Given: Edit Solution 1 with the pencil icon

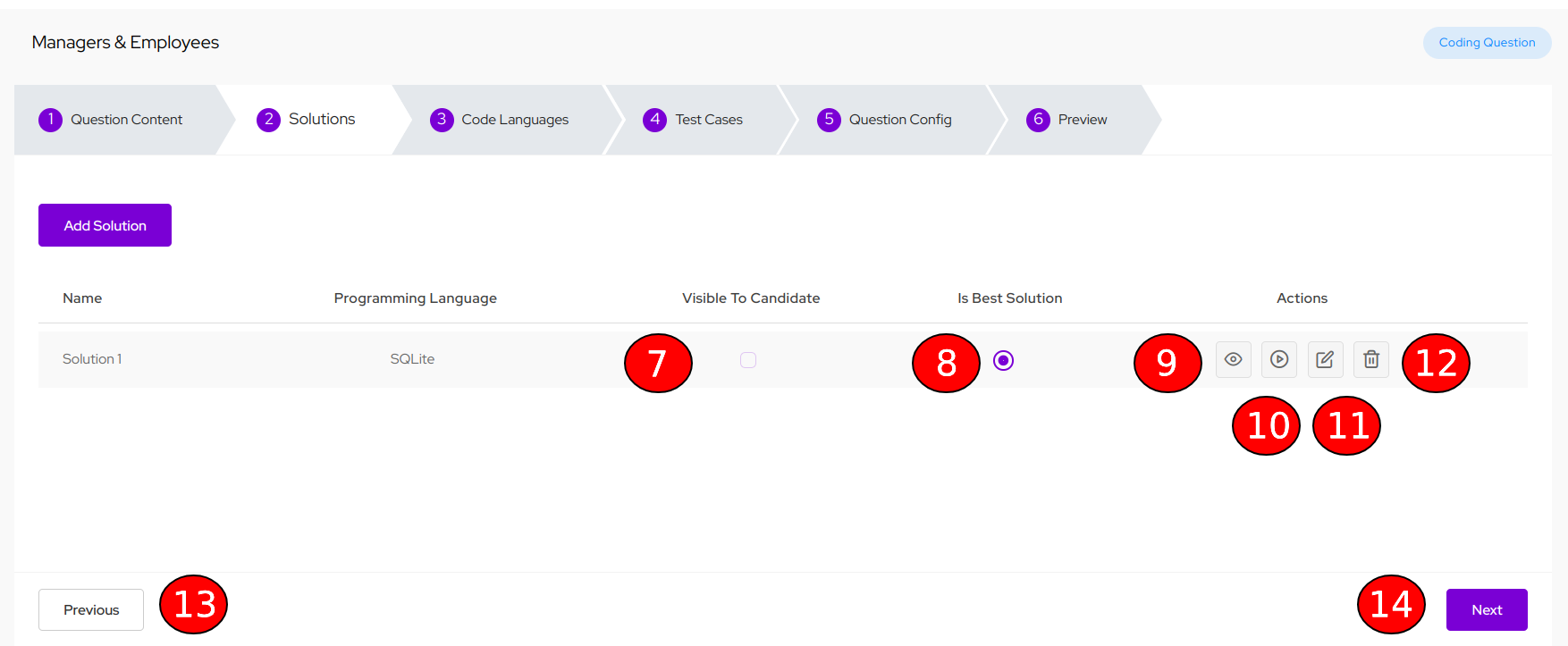Looking at the screenshot, I should (1325, 359).
